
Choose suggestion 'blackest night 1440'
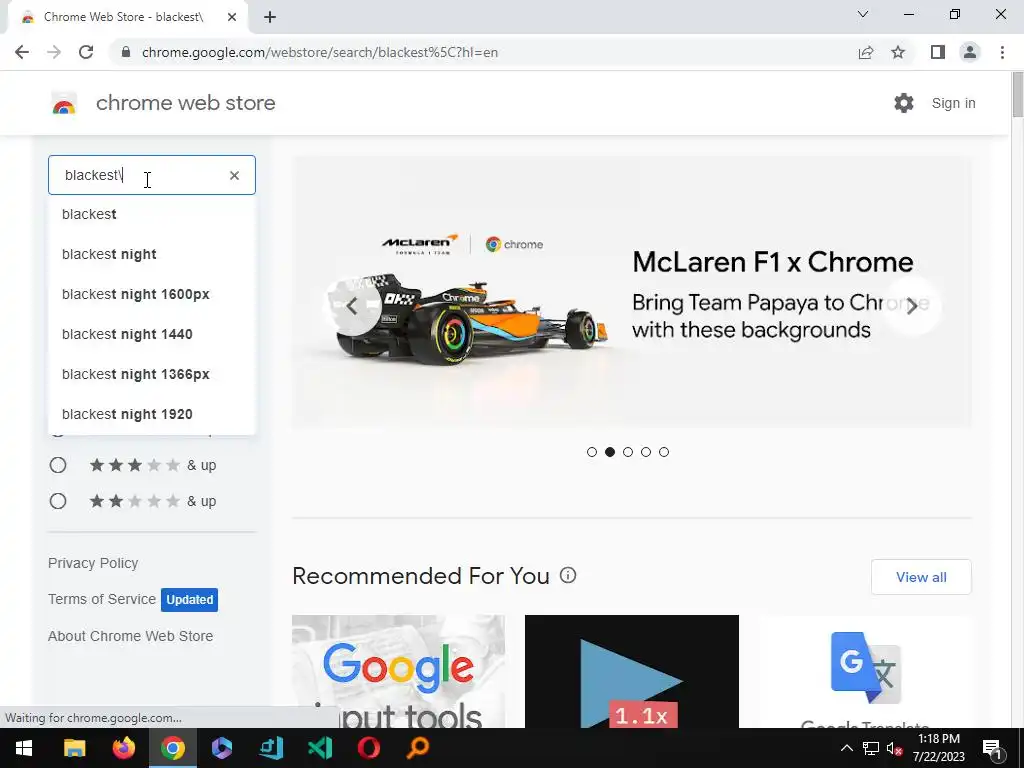152,334
